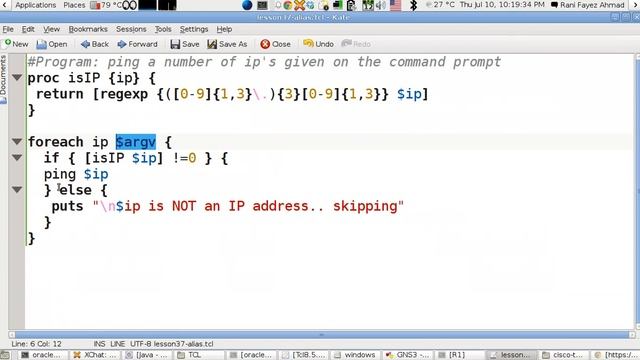Open the View menu

[x=51, y=29]
